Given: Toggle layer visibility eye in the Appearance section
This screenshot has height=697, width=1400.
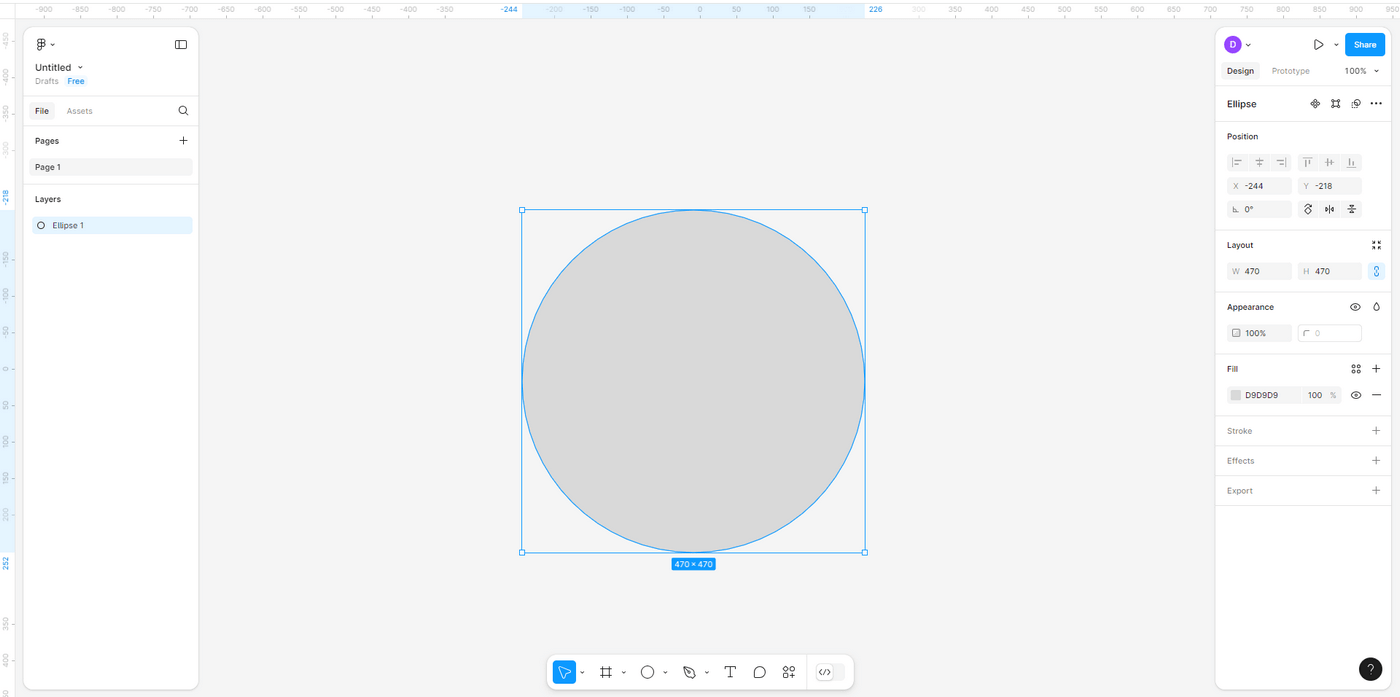Looking at the screenshot, I should [x=1355, y=307].
